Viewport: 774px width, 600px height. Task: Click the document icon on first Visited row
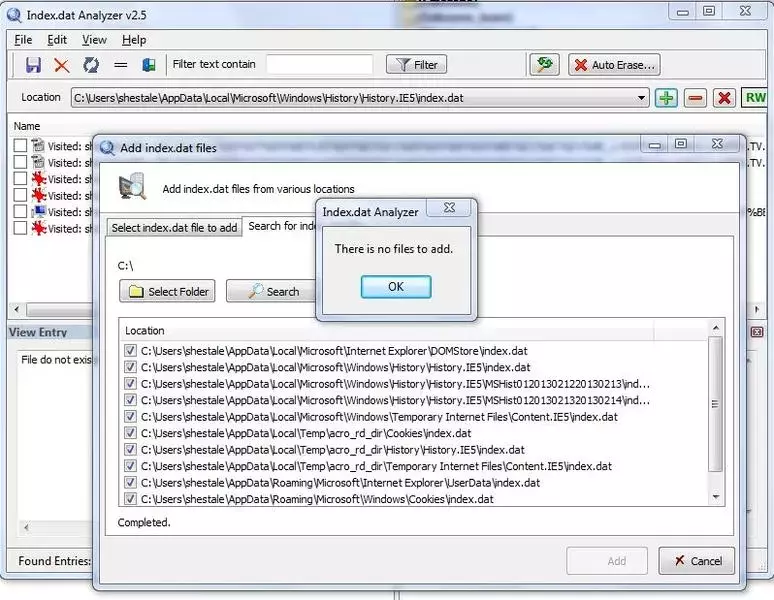coord(38,146)
